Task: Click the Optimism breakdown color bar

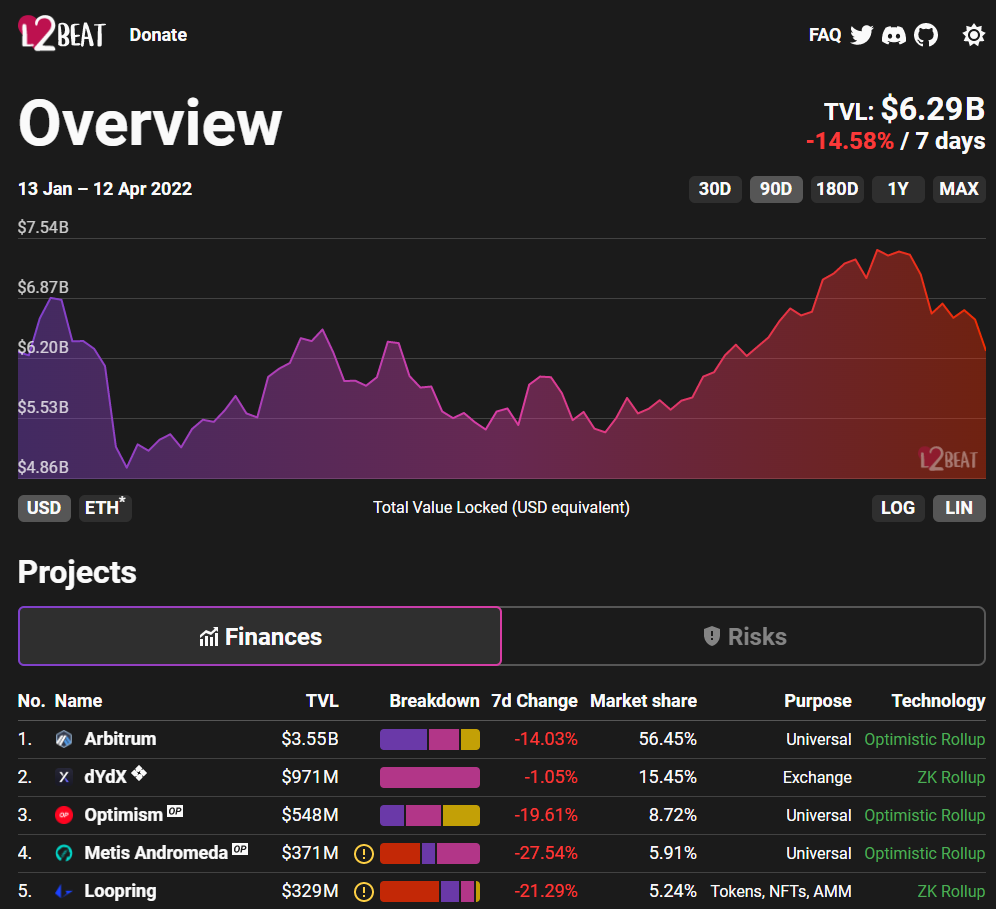Action: pyautogui.click(x=429, y=816)
